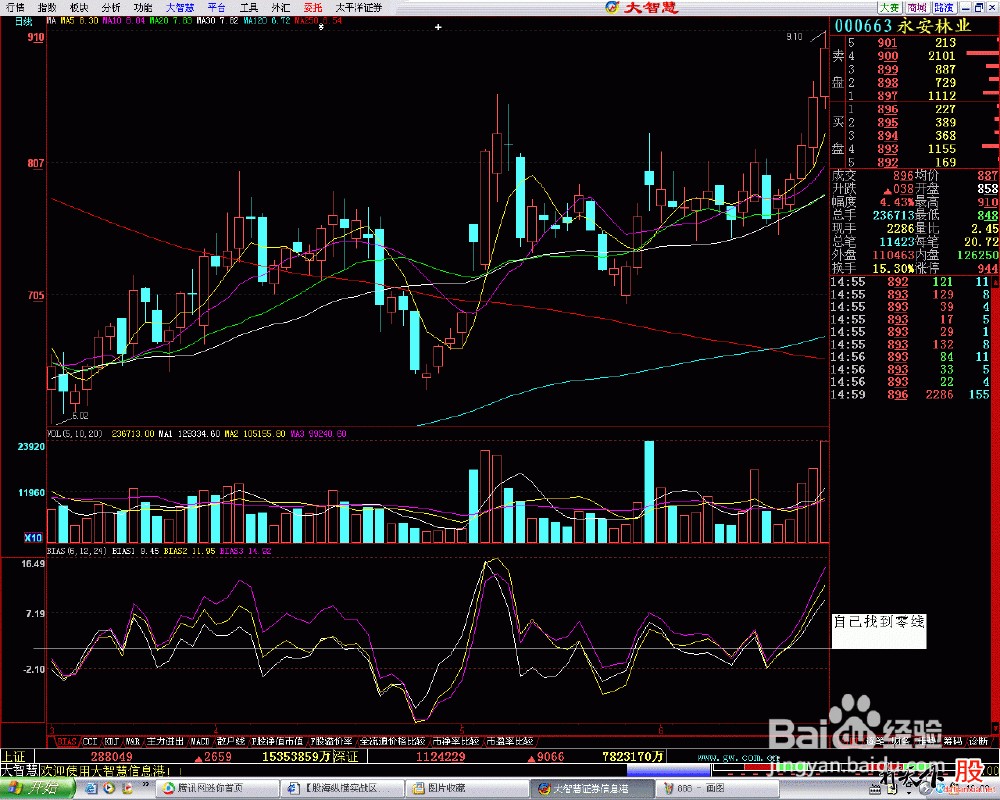Expand the quick launch chevron
Screen dimensions: 1000x800
(145, 785)
